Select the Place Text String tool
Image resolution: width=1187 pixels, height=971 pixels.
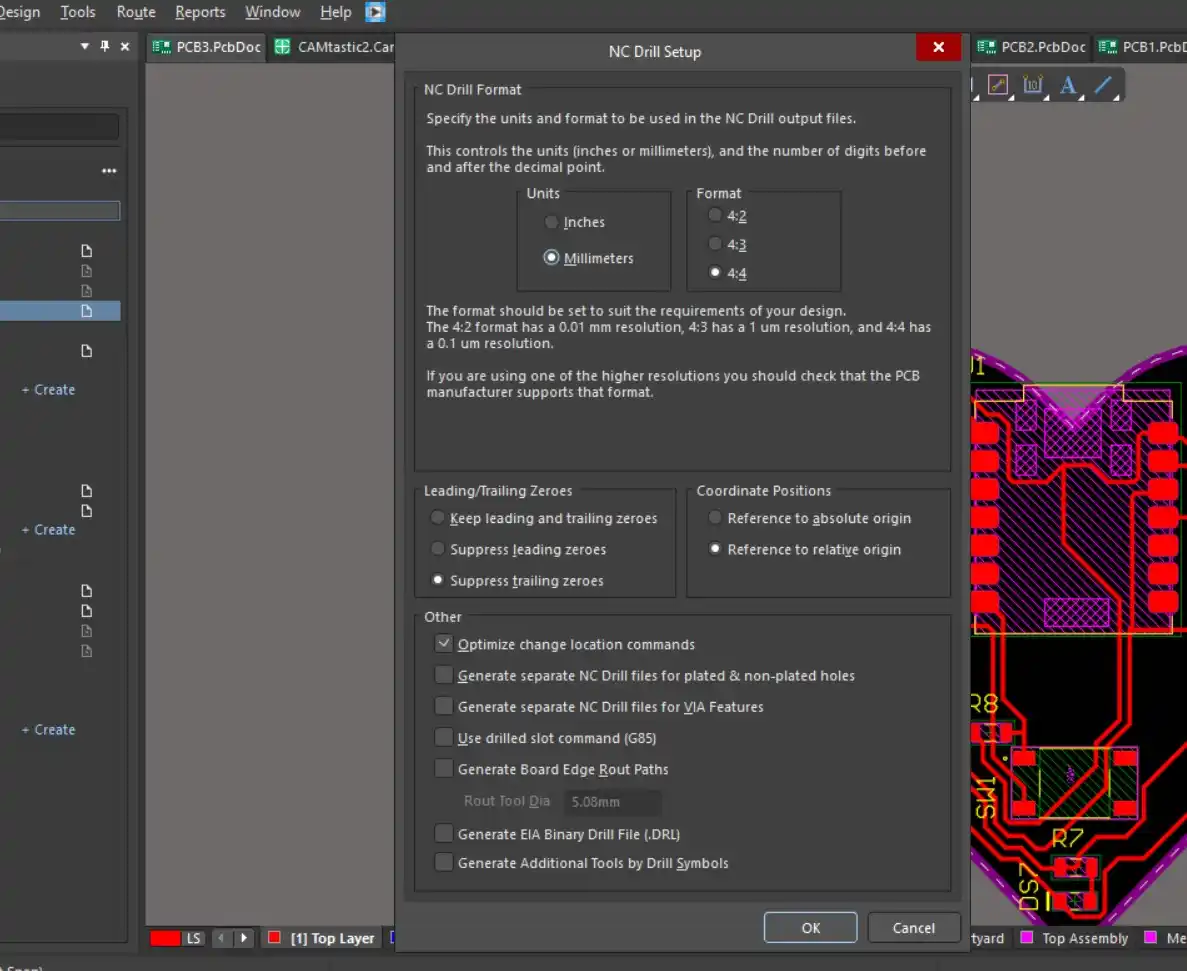(x=1068, y=85)
